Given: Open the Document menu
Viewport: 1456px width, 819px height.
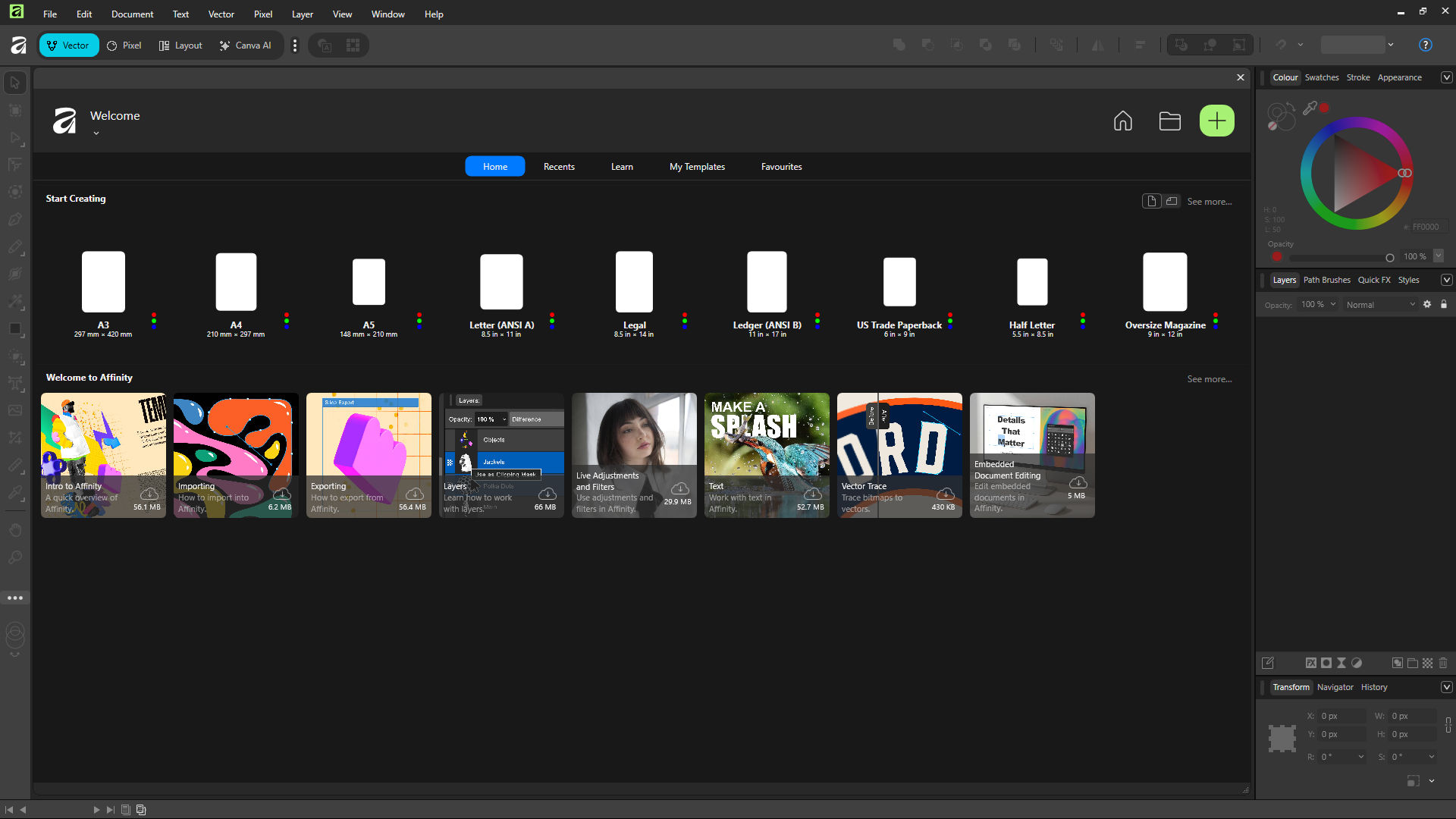Looking at the screenshot, I should coord(132,14).
